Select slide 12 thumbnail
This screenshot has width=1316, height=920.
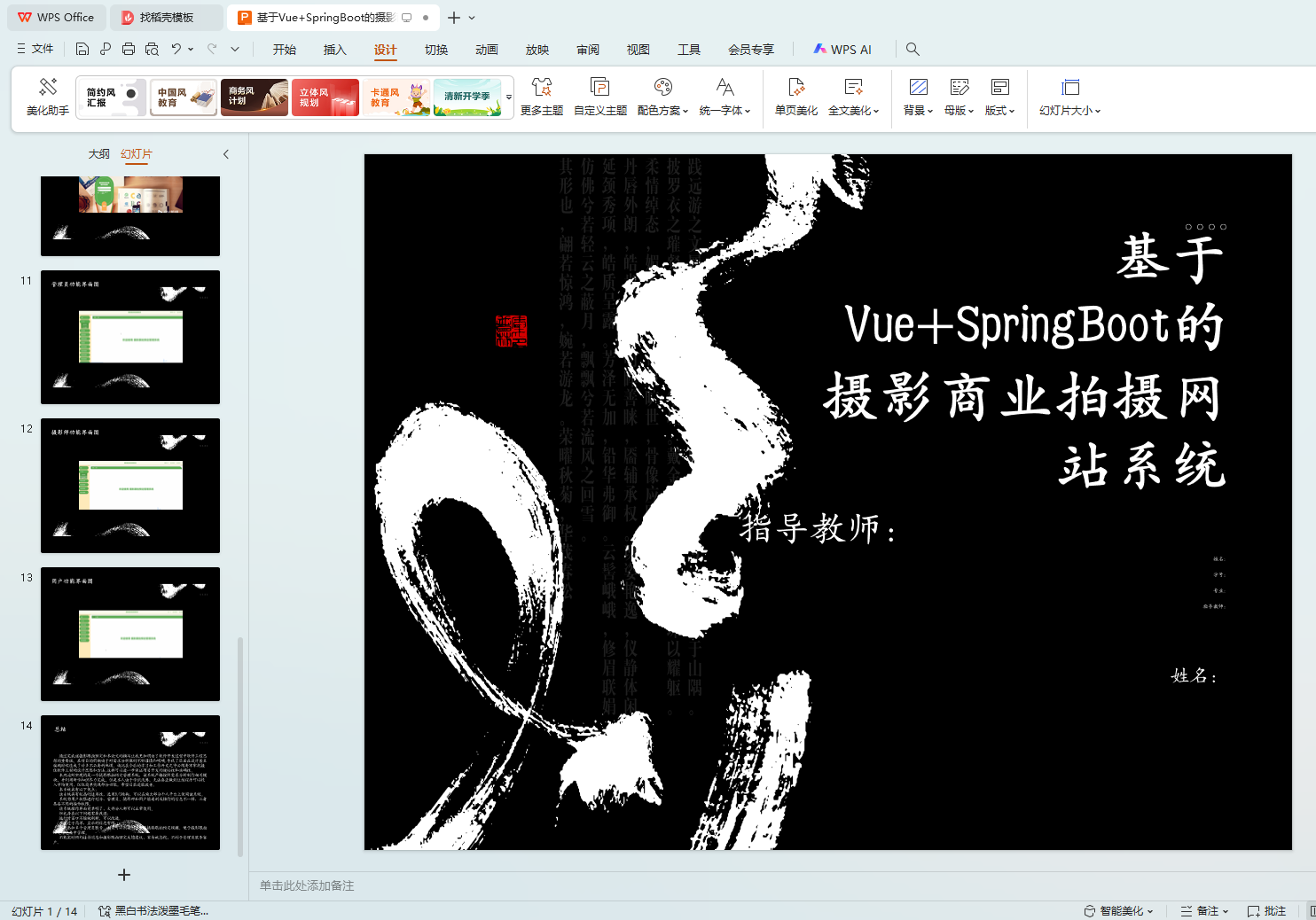[x=130, y=486]
